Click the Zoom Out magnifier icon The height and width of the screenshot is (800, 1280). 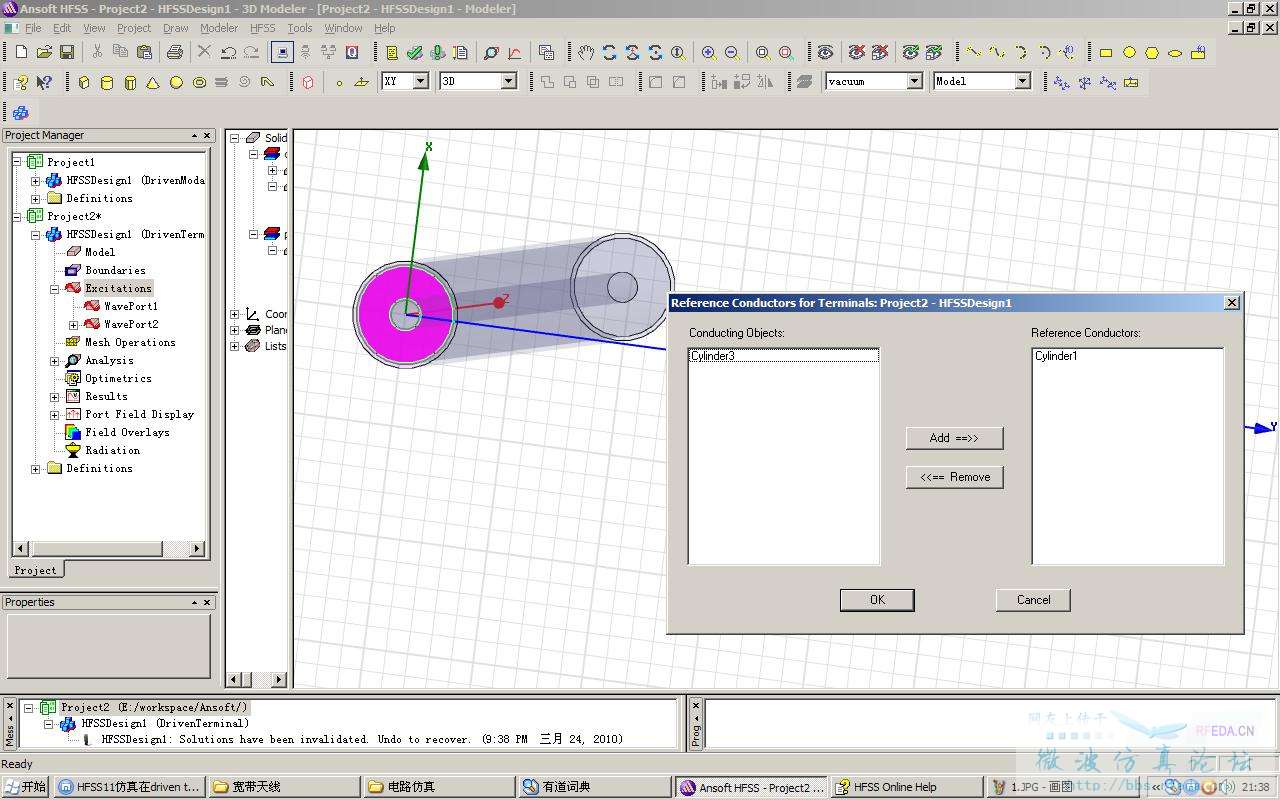click(732, 52)
